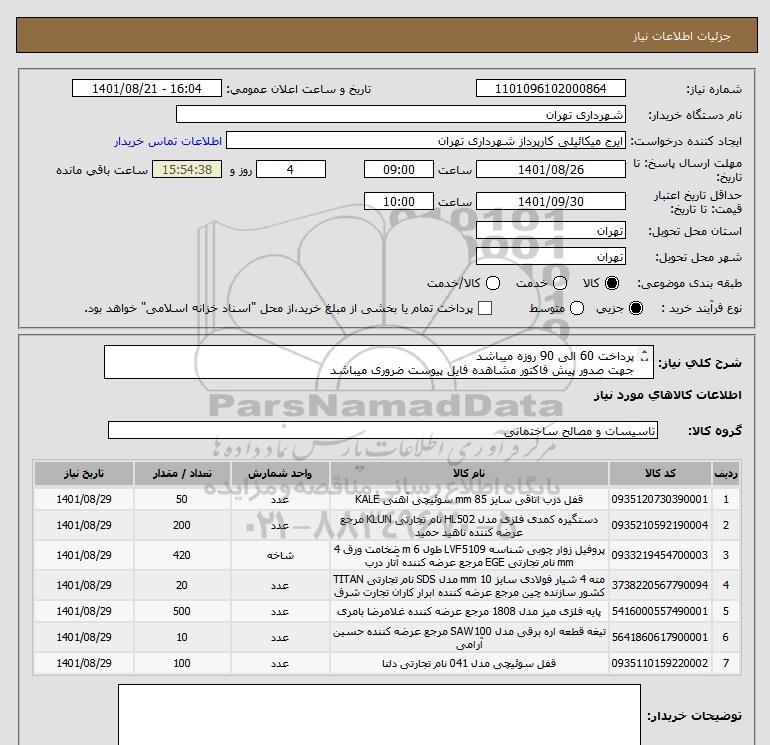The image size is (770, 745).
Task: Click the deadline time field 09:00
Action: tap(399, 169)
